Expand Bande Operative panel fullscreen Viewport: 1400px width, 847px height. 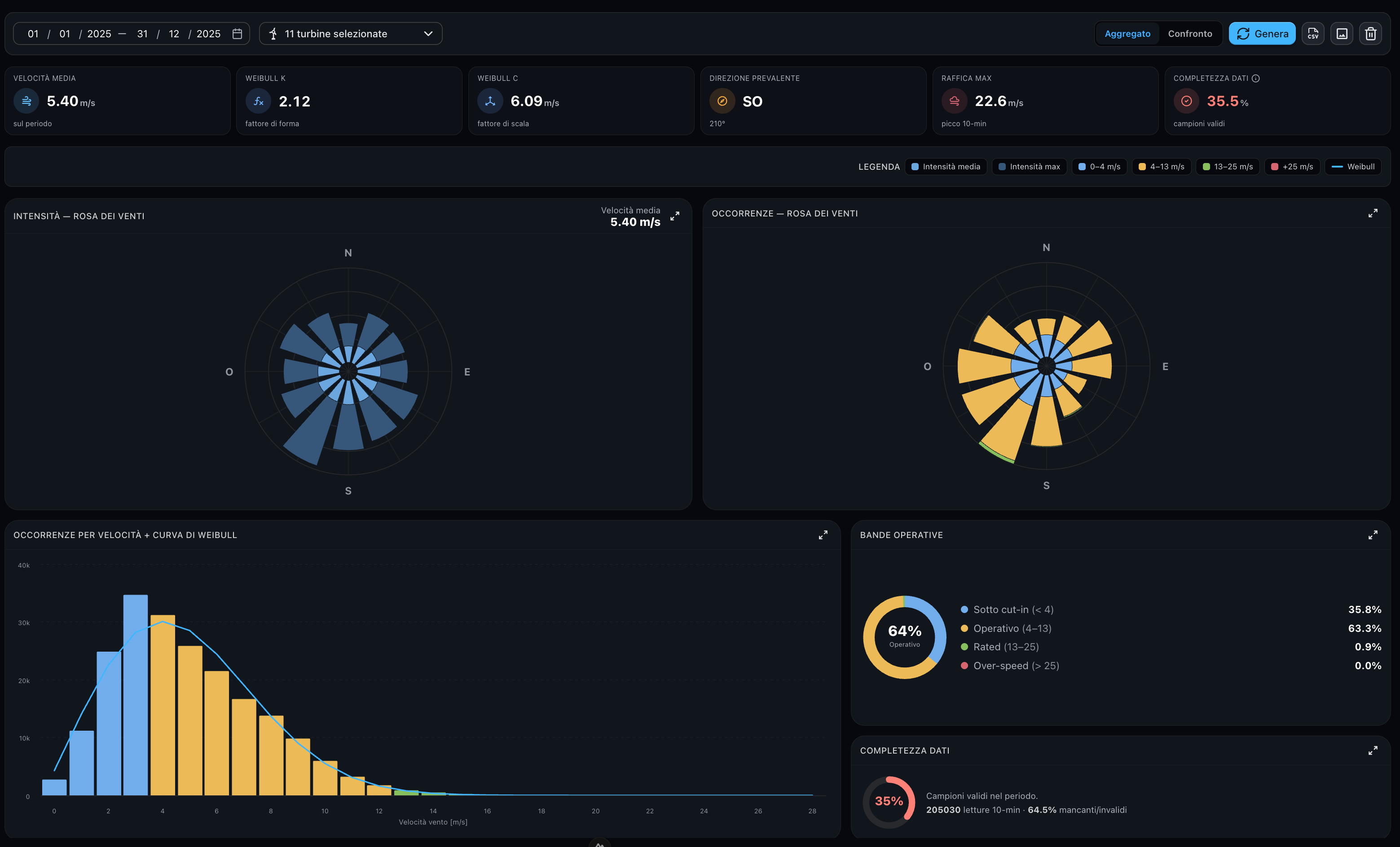pos(1373,535)
